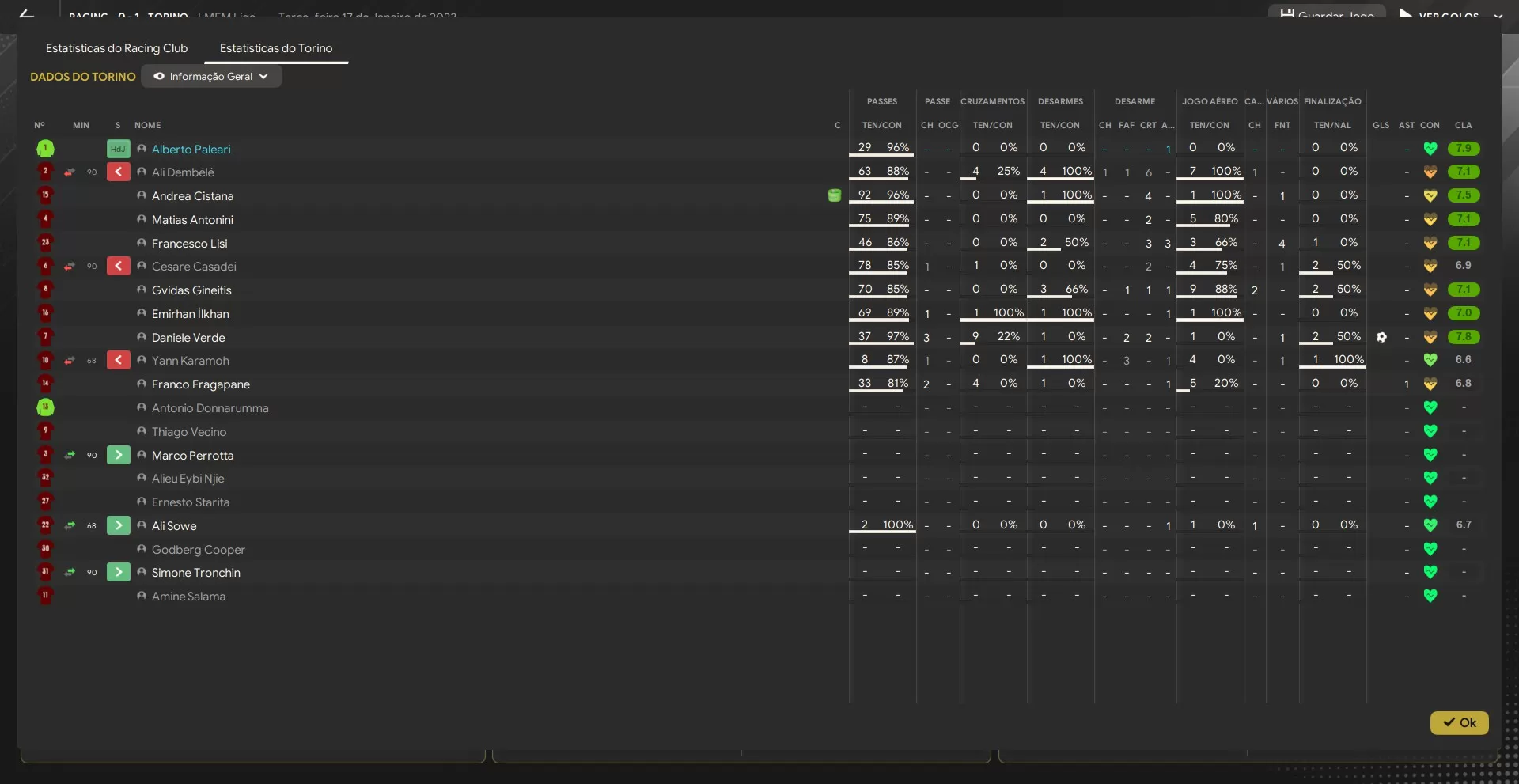Image resolution: width=1519 pixels, height=784 pixels.
Task: Click substitution swap icon on Ali Sowe row
Action: click(70, 525)
